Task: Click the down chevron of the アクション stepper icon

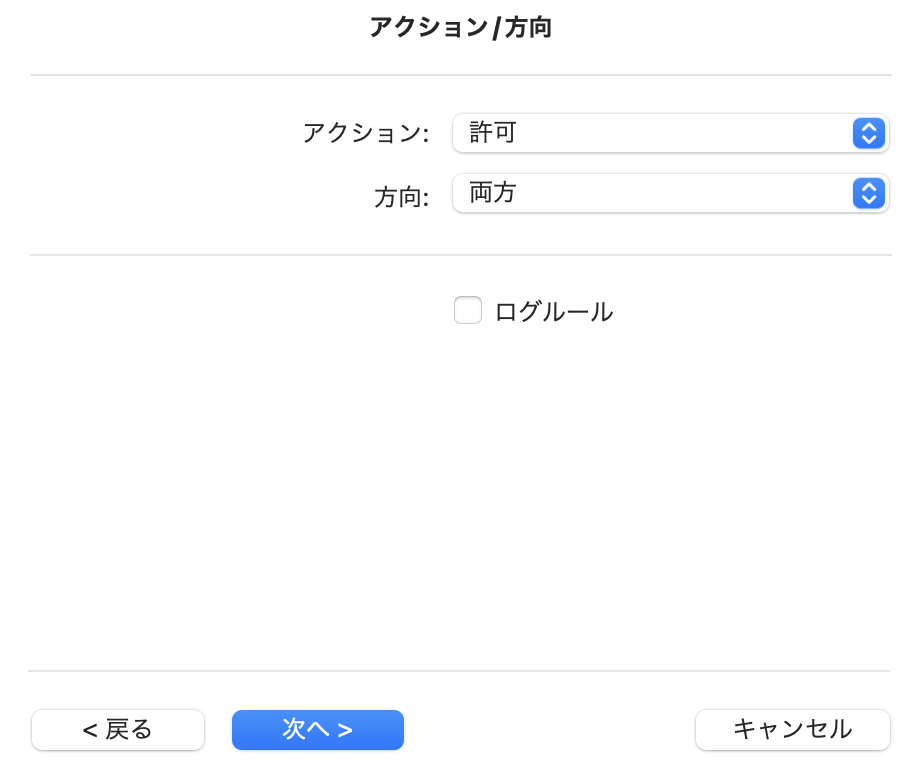Action: tap(869, 140)
